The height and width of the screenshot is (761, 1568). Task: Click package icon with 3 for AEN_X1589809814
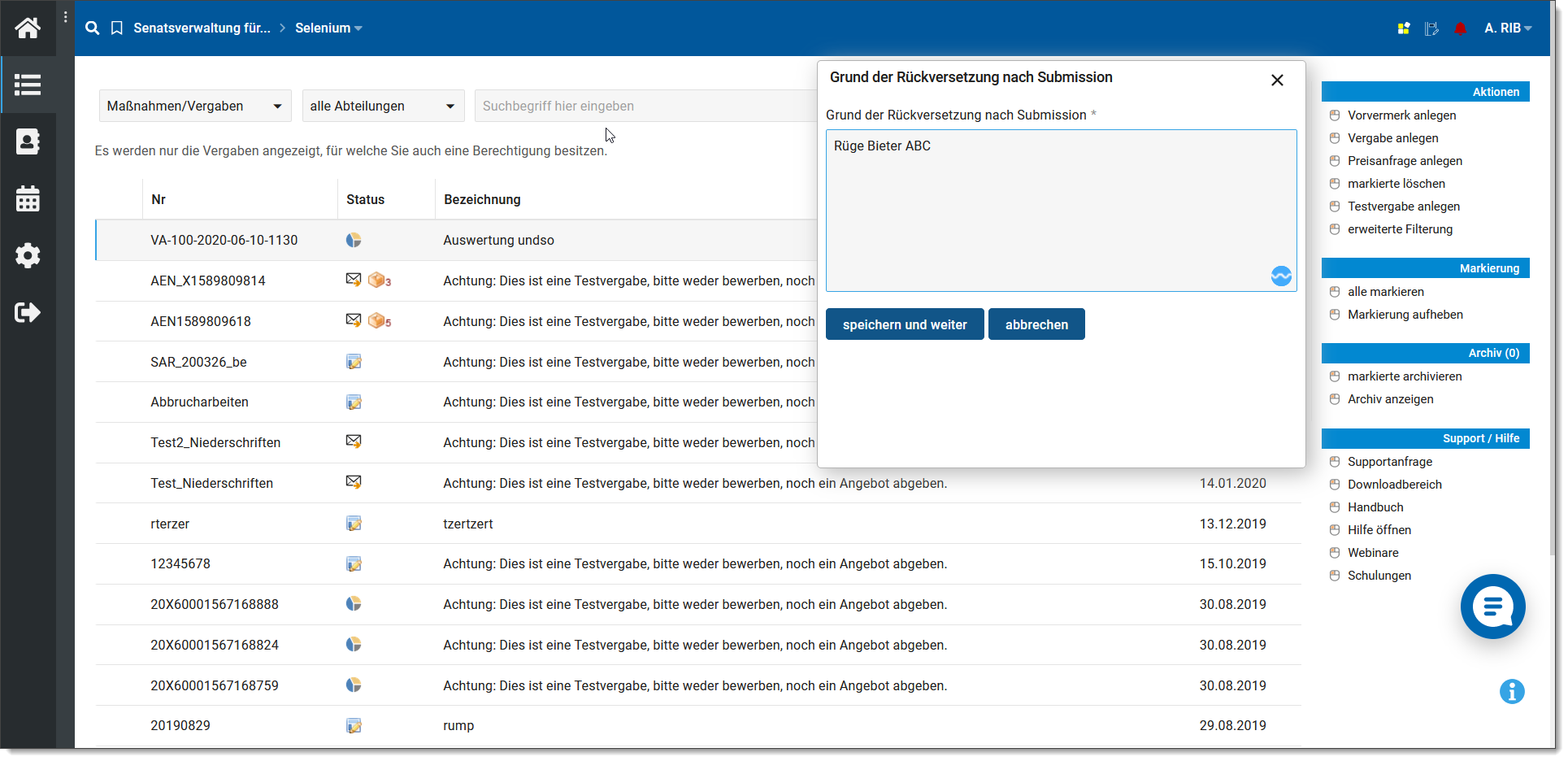(x=380, y=280)
